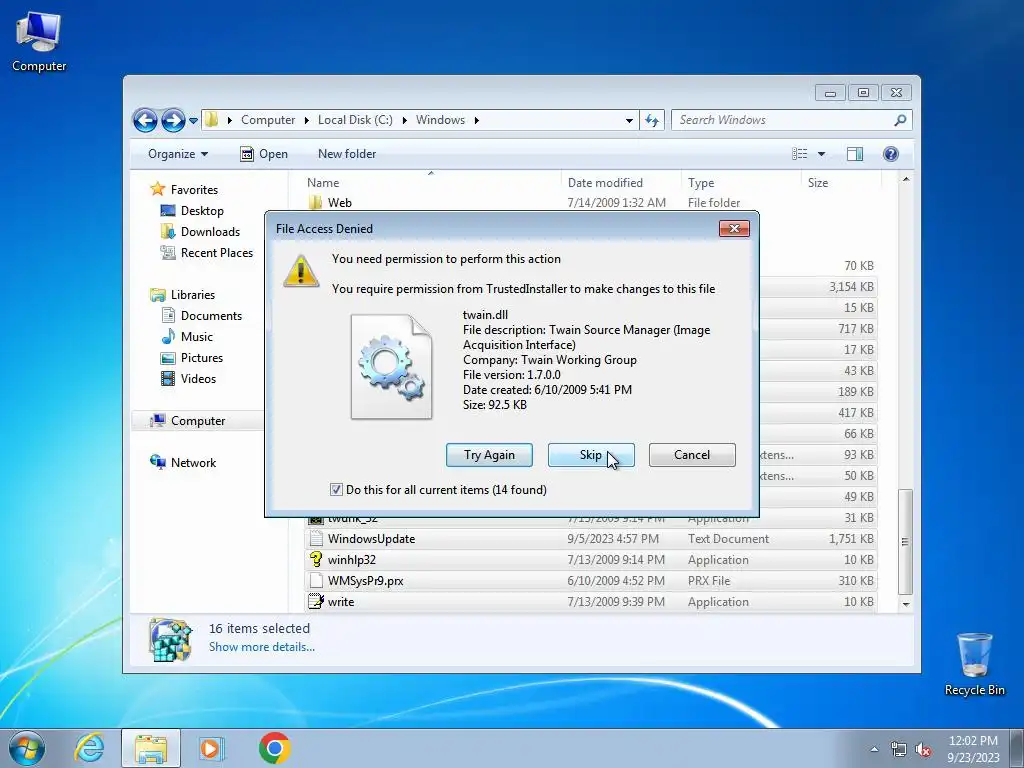This screenshot has width=1024, height=768.
Task: Open the Music library
Action: pos(197,337)
